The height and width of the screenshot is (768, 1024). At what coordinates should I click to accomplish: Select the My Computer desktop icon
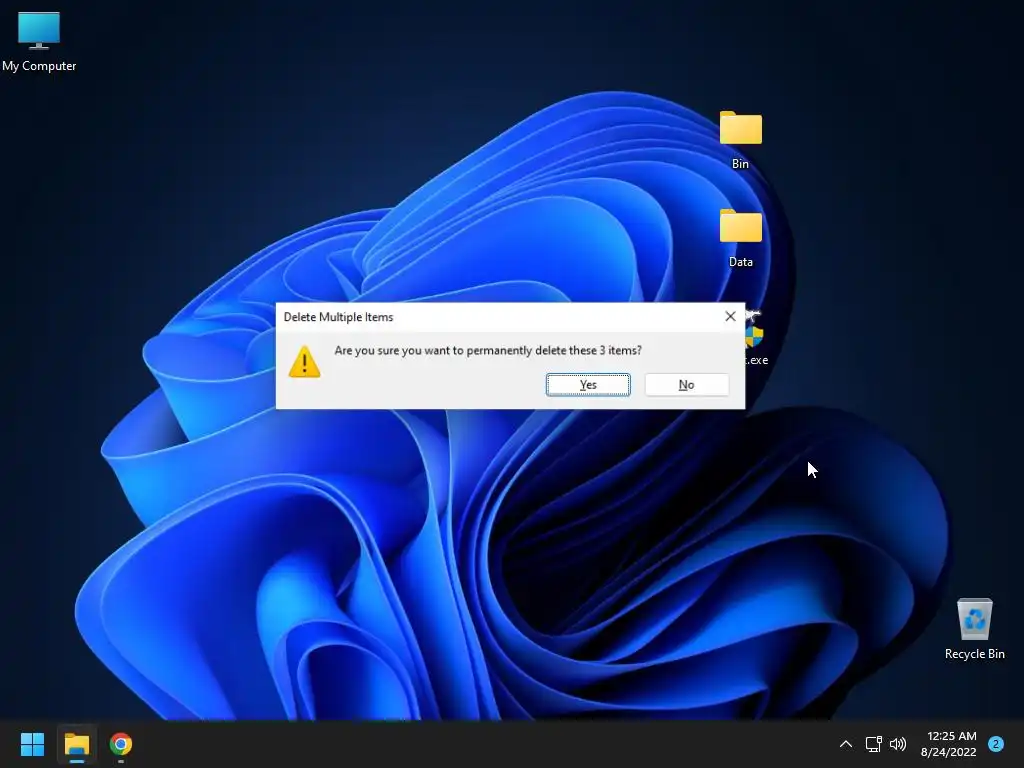click(x=39, y=42)
